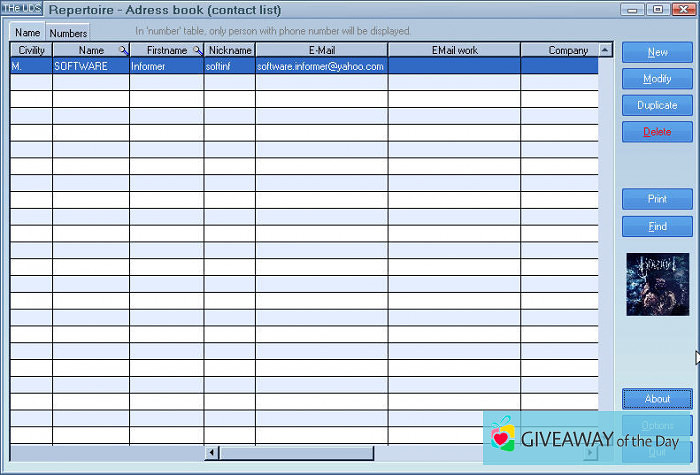This screenshot has width=700, height=475.
Task: Select the SOFTWARE contact row
Action: 90,66
